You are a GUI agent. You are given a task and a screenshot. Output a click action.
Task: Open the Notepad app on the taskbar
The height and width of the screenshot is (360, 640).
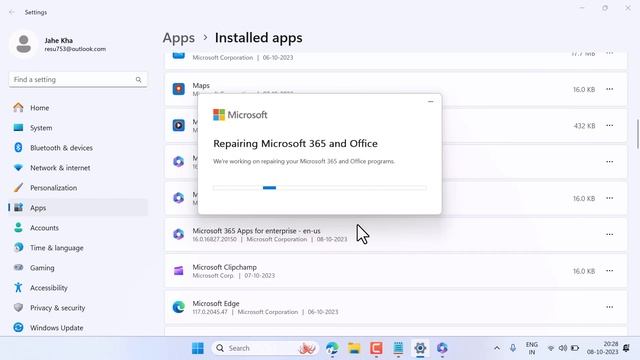coord(398,348)
